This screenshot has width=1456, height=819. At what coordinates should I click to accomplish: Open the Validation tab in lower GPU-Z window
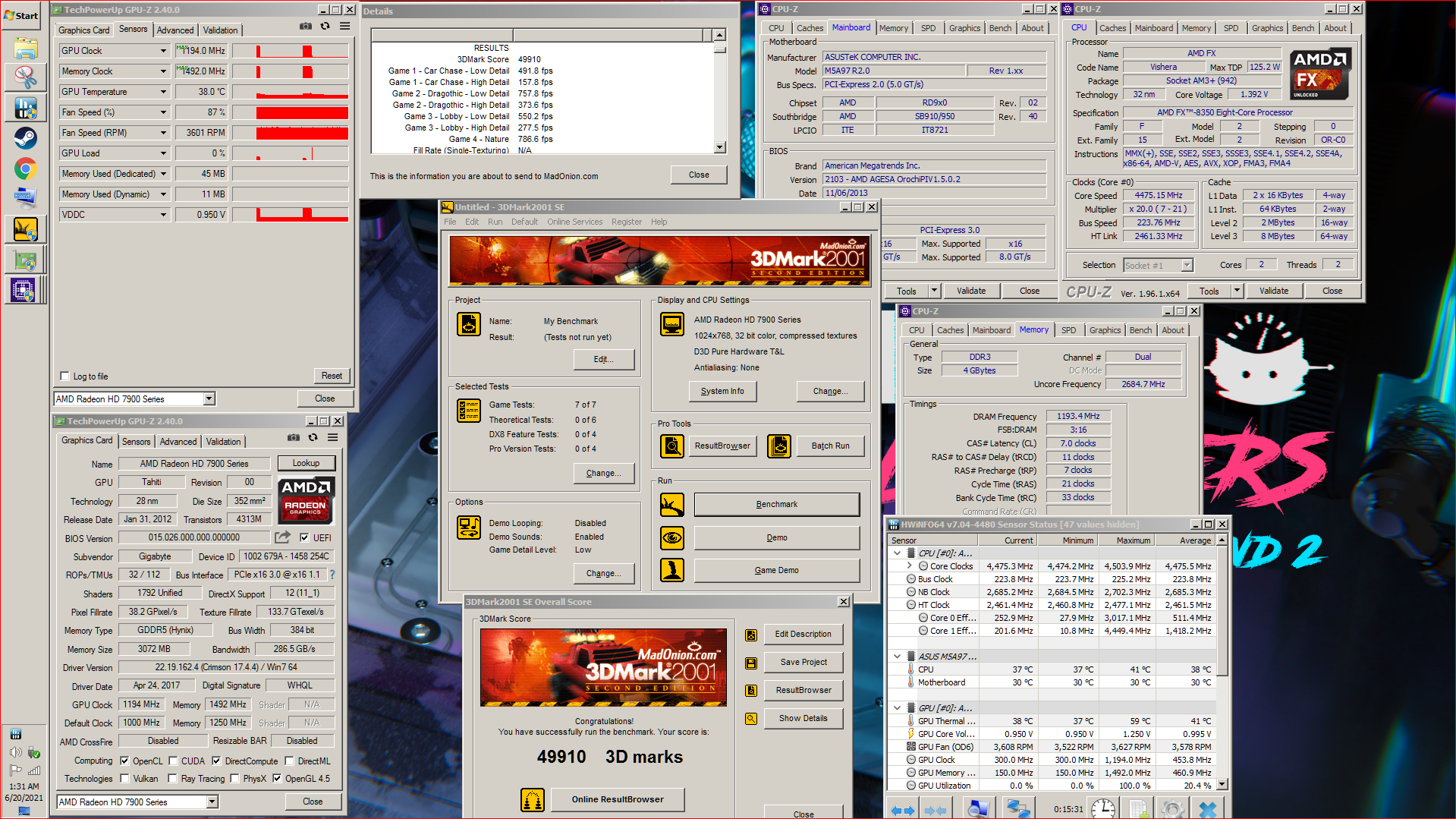223,442
